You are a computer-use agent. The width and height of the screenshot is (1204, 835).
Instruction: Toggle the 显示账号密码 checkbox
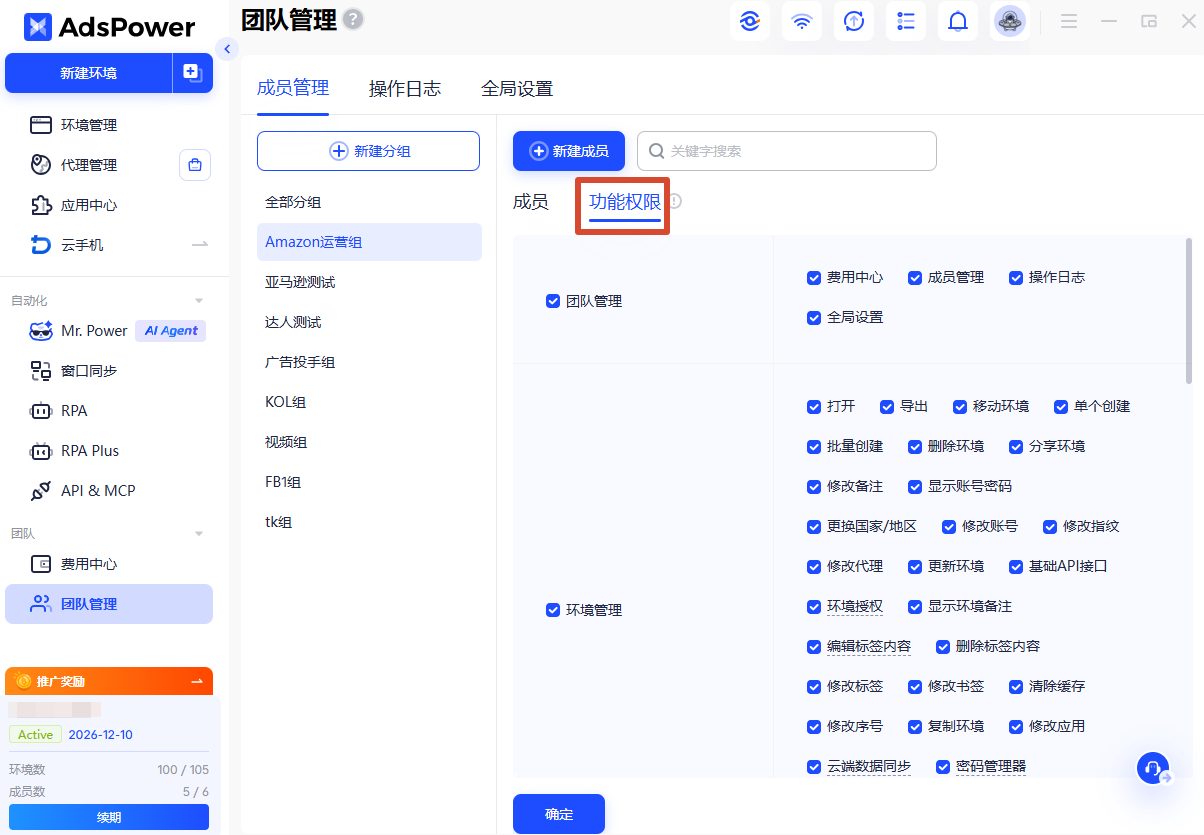point(915,487)
